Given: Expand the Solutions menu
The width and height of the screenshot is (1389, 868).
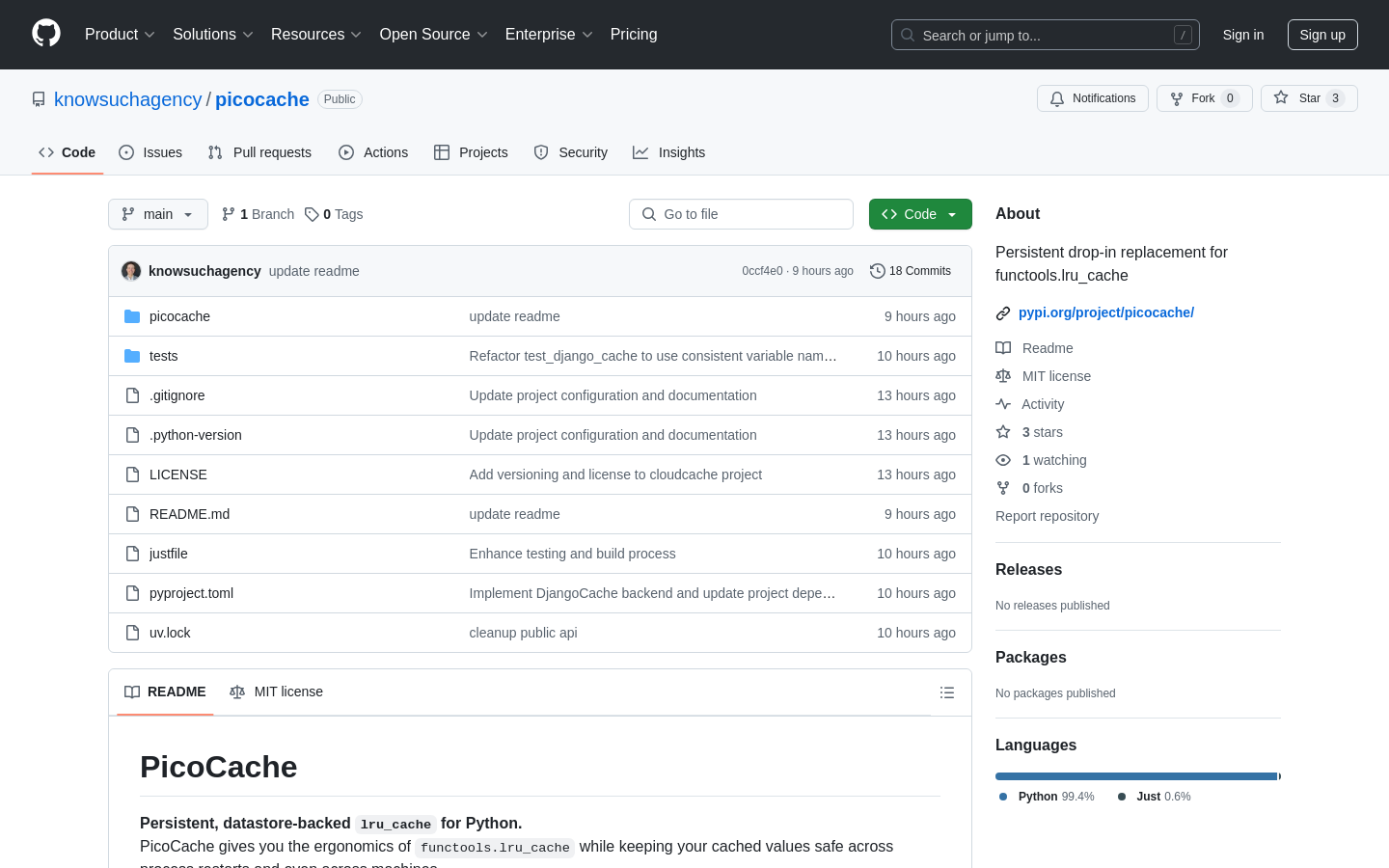Looking at the screenshot, I should tap(213, 35).
